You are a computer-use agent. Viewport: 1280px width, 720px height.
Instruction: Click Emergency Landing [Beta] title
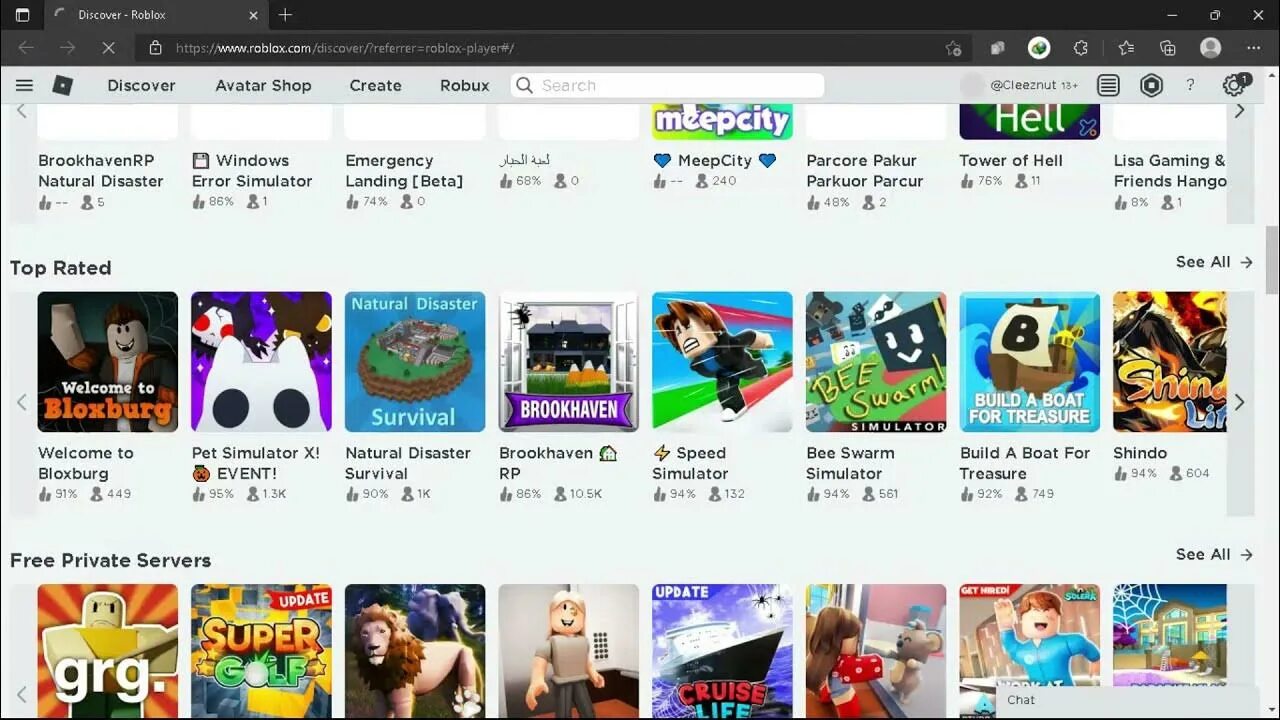[x=404, y=171]
